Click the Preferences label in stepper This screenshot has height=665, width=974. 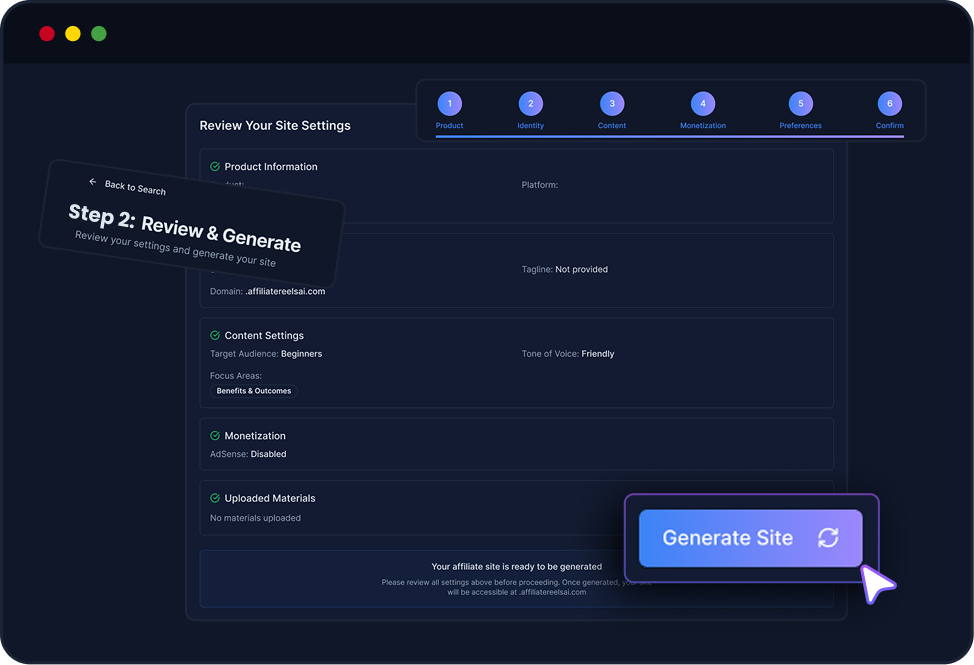(800, 126)
